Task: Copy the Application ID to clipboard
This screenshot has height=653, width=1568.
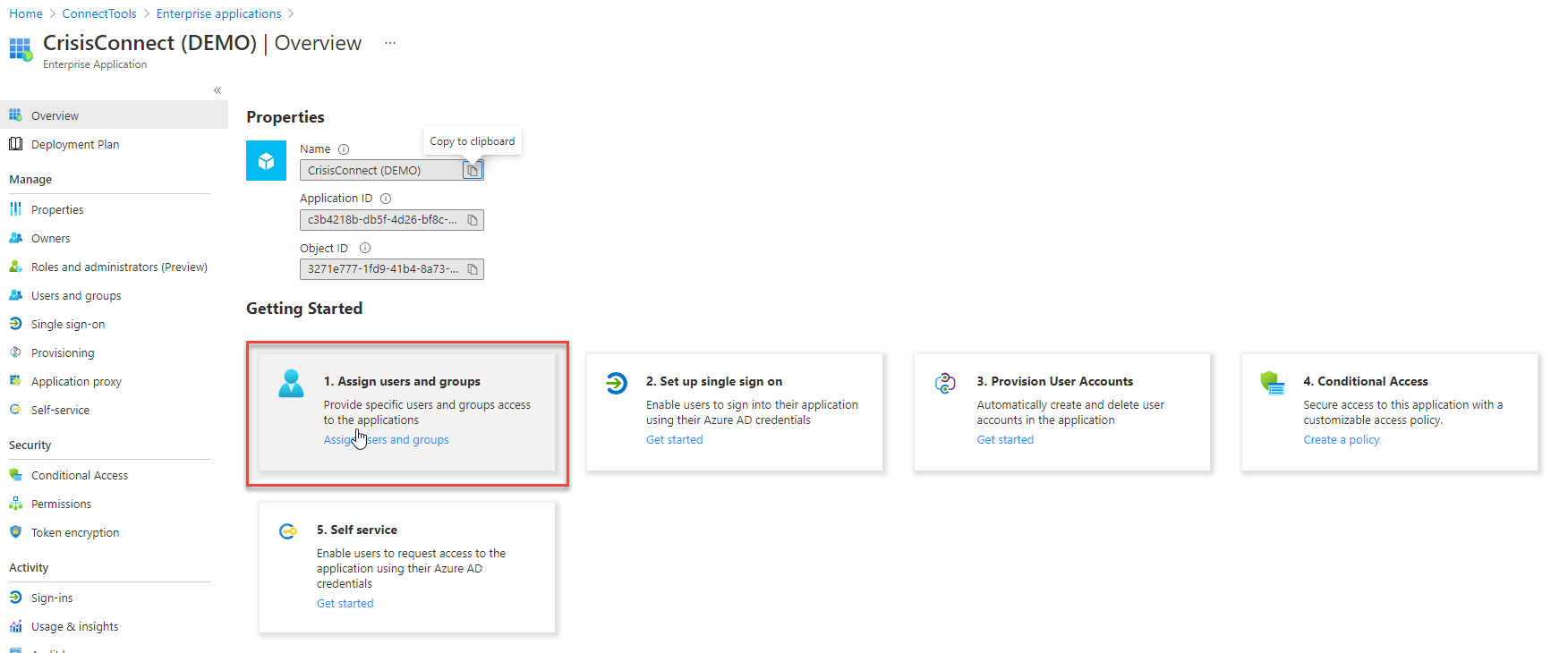Action: tap(473, 220)
